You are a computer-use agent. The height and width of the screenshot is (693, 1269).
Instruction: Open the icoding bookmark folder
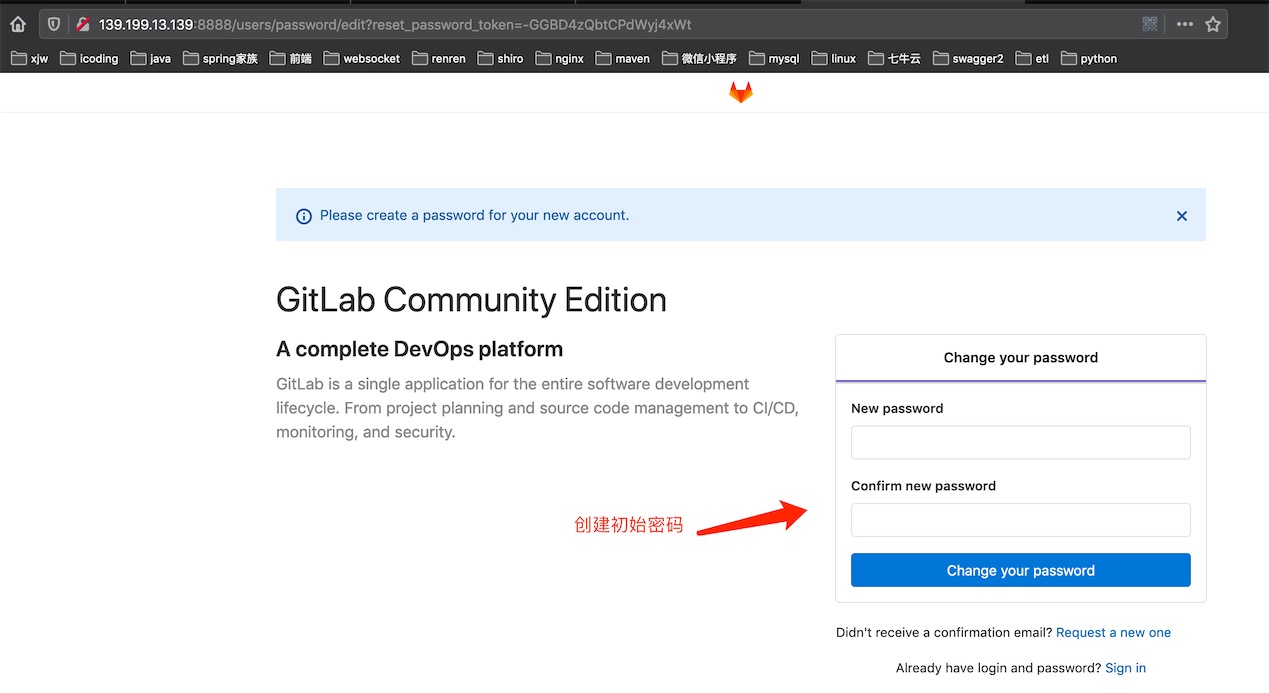[x=89, y=59]
